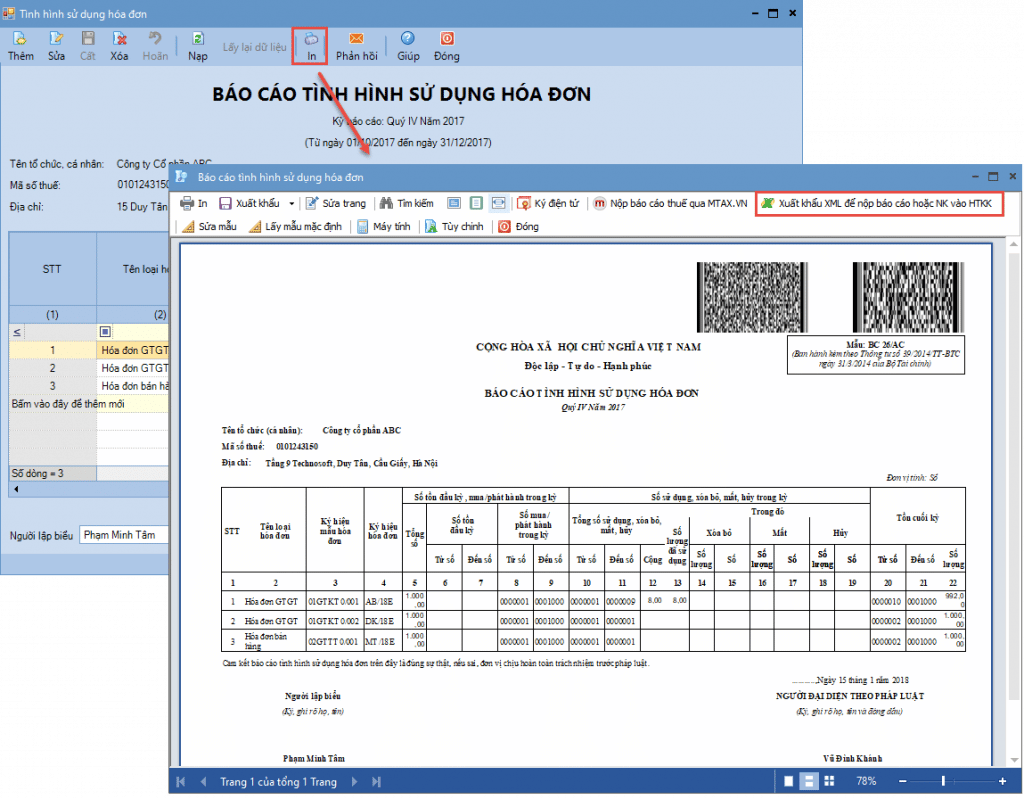Click the blue landscape page view icon
Viewport: 1024px width, 799px height.
pos(454,203)
